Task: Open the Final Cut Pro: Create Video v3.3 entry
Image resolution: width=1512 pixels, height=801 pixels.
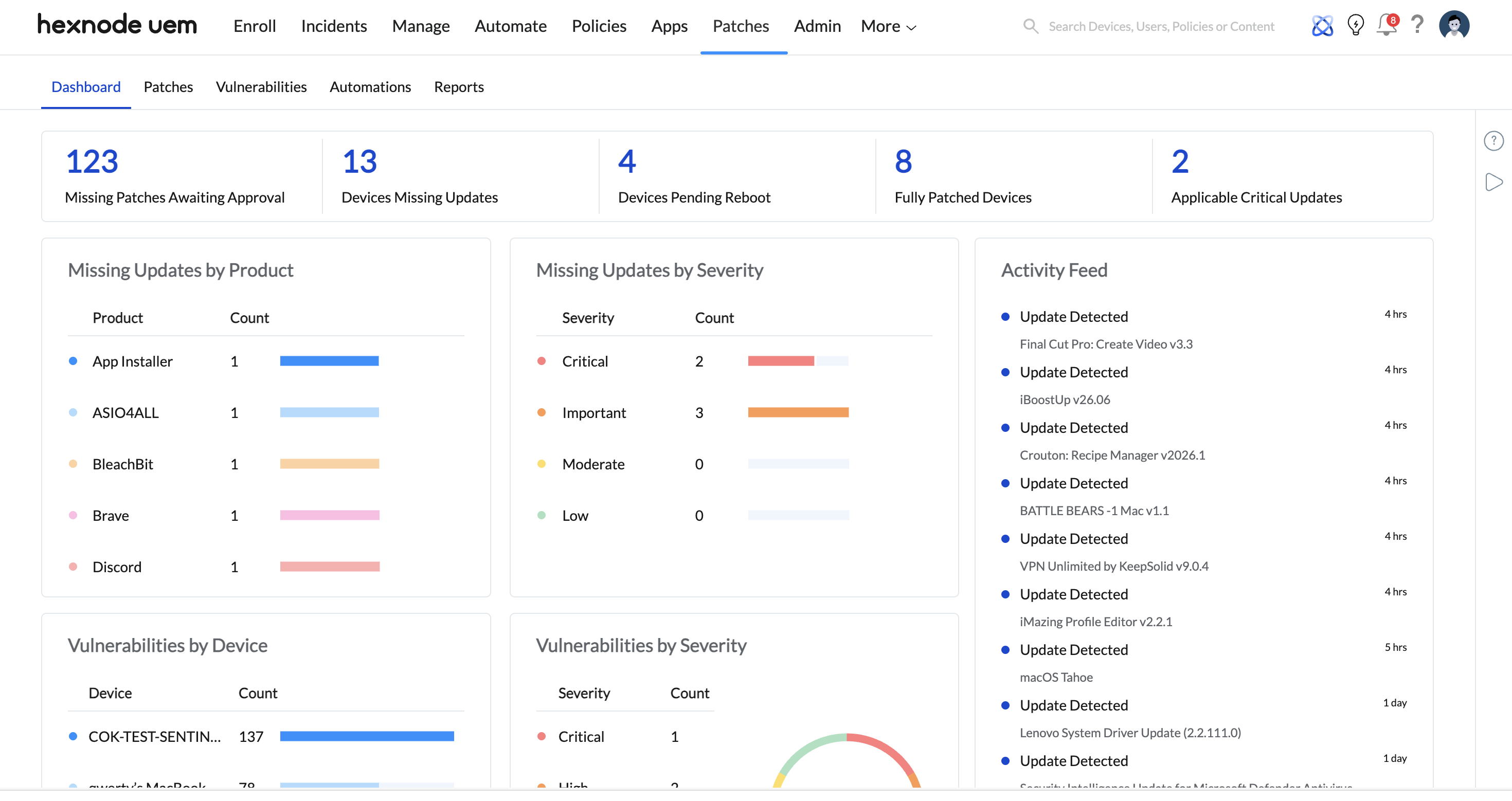Action: coord(1106,344)
